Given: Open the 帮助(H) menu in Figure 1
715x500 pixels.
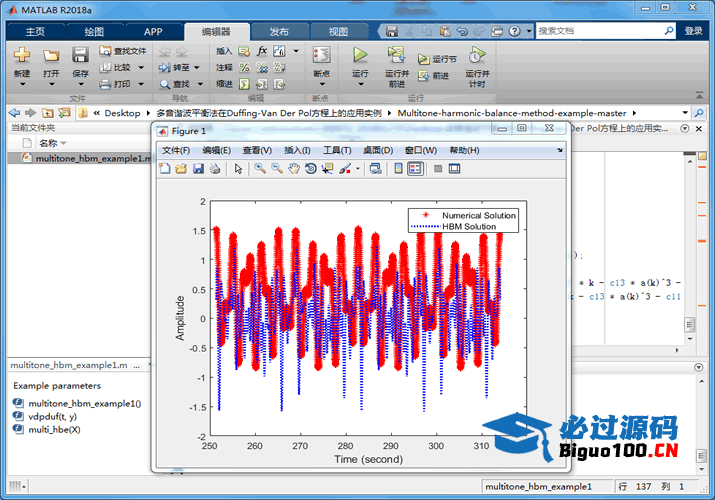Looking at the screenshot, I should coord(464,150).
